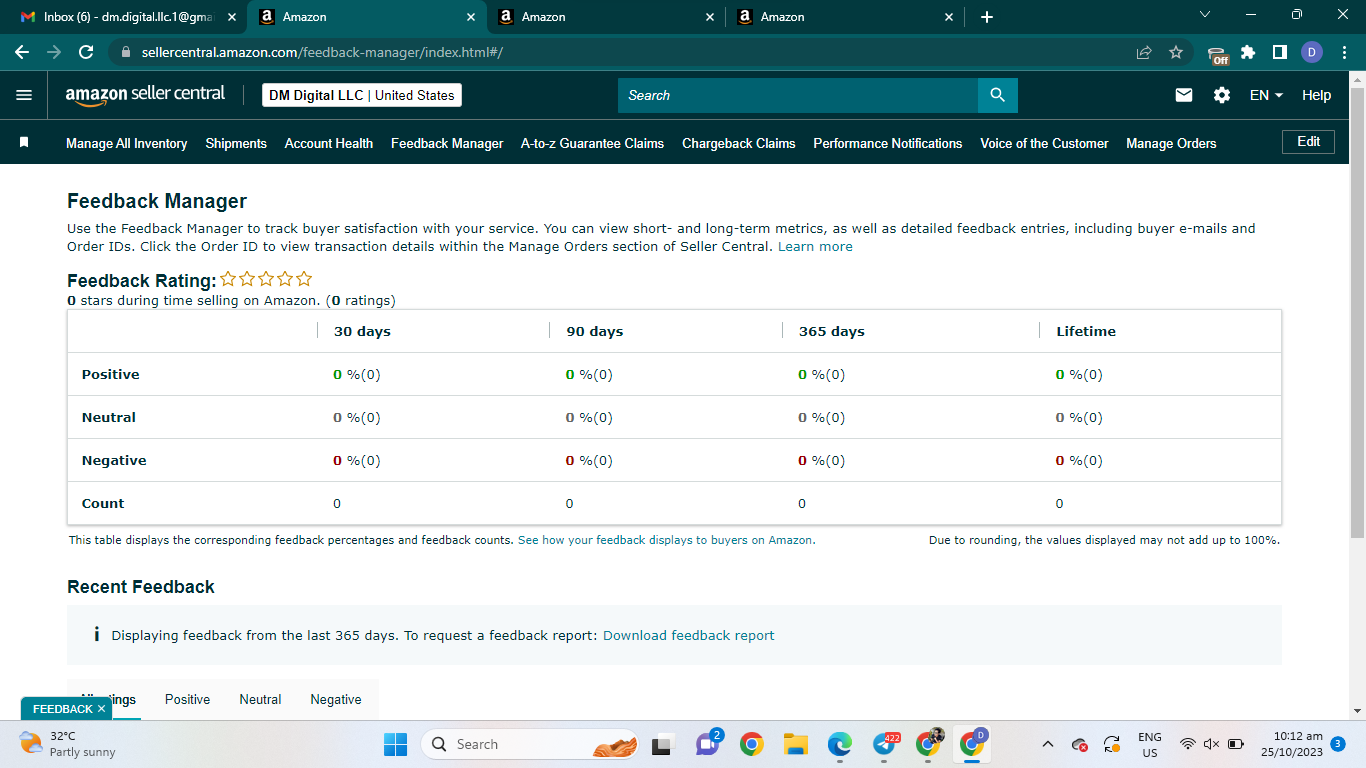Click the Wi-Fi network tray icon

pos(1188,744)
